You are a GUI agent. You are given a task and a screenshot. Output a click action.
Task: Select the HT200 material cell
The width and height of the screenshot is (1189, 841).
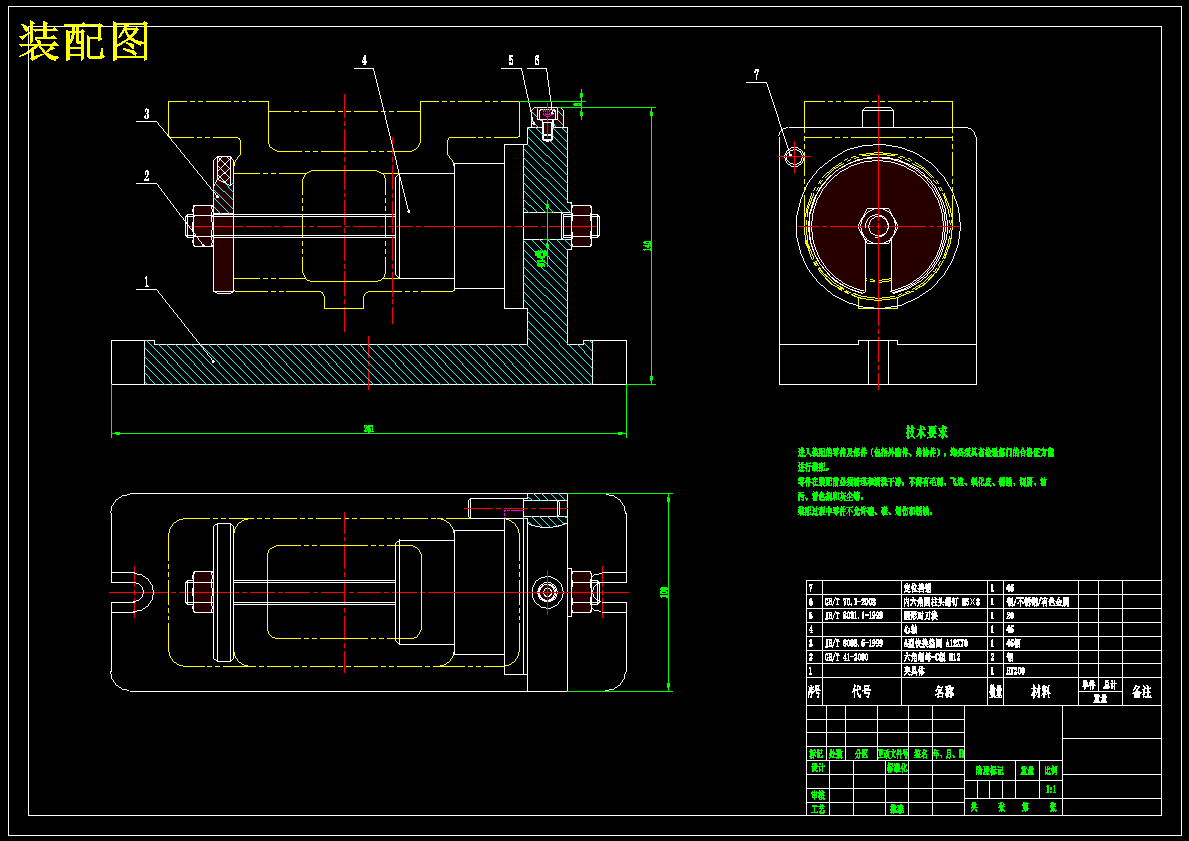tap(1017, 671)
